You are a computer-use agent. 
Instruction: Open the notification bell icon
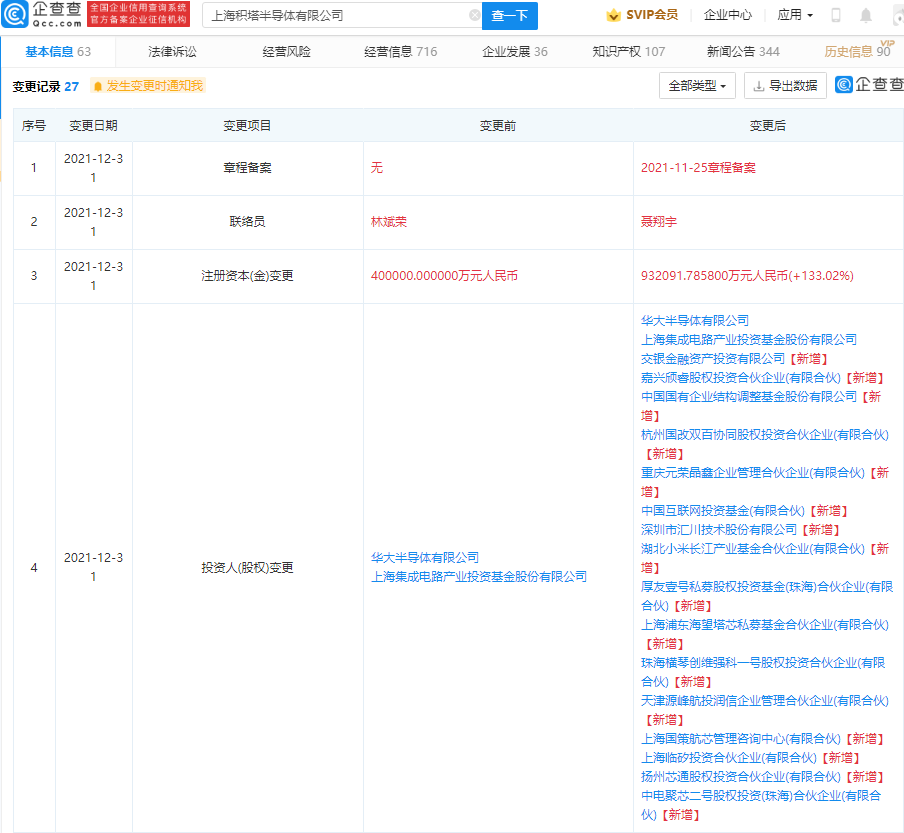click(866, 14)
